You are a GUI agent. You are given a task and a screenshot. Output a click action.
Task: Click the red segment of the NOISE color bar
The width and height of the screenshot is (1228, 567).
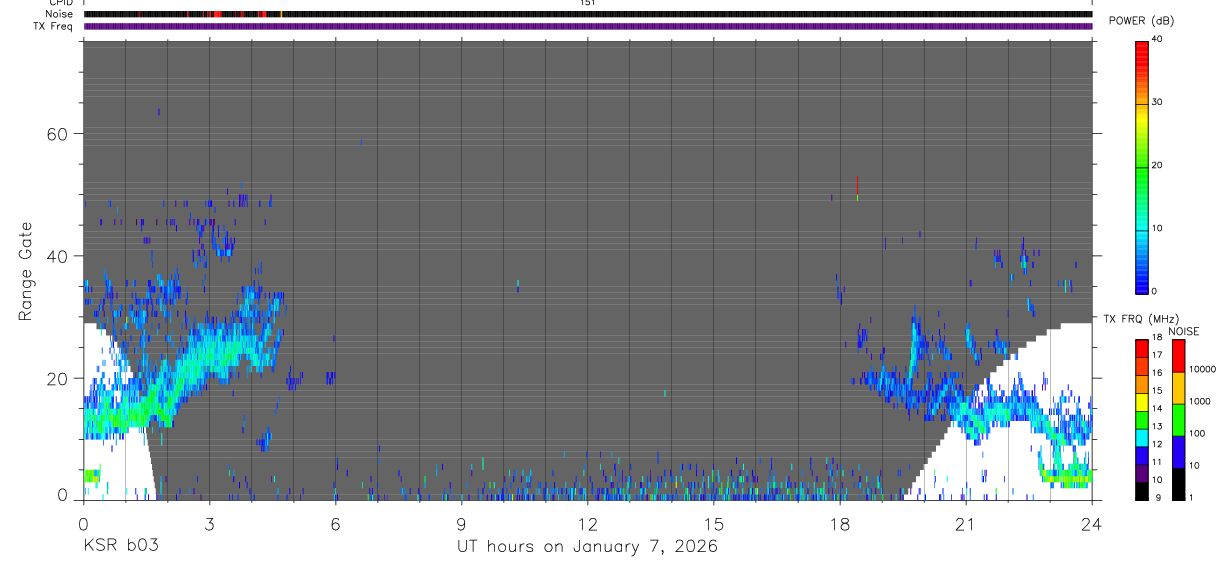(1179, 357)
